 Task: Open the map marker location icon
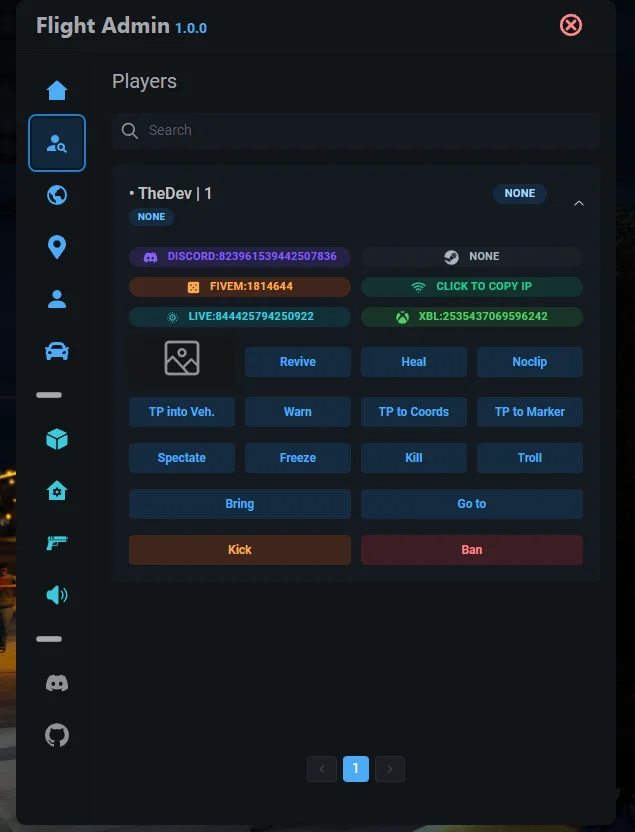coord(57,247)
